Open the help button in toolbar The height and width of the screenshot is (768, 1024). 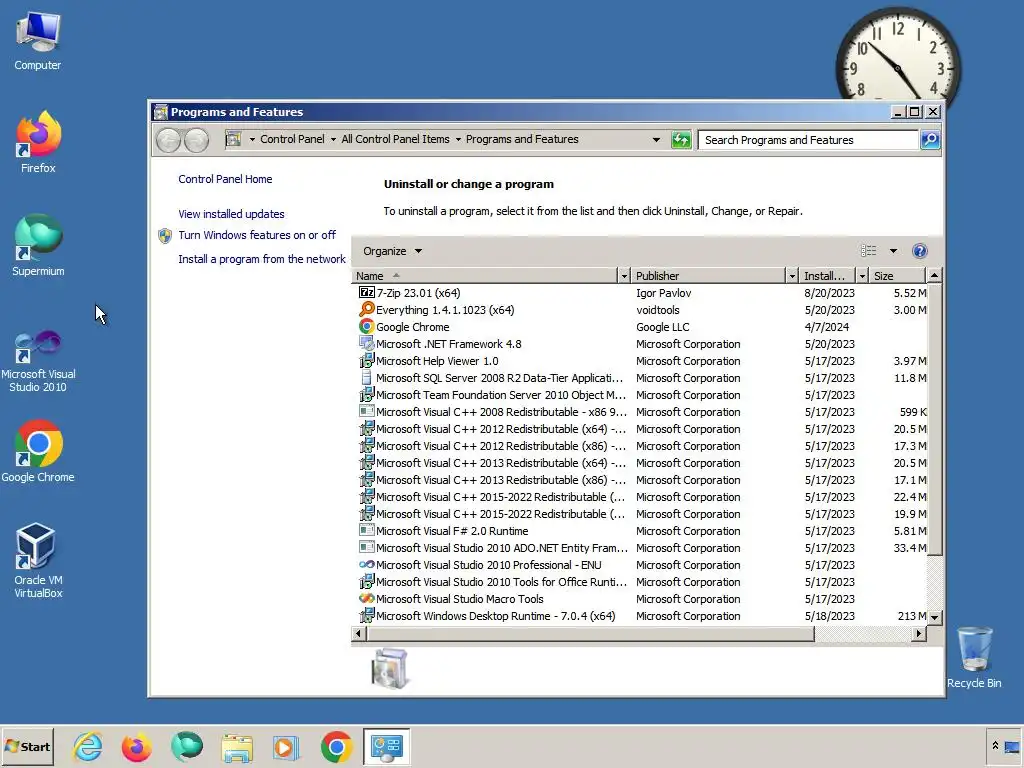pos(920,251)
